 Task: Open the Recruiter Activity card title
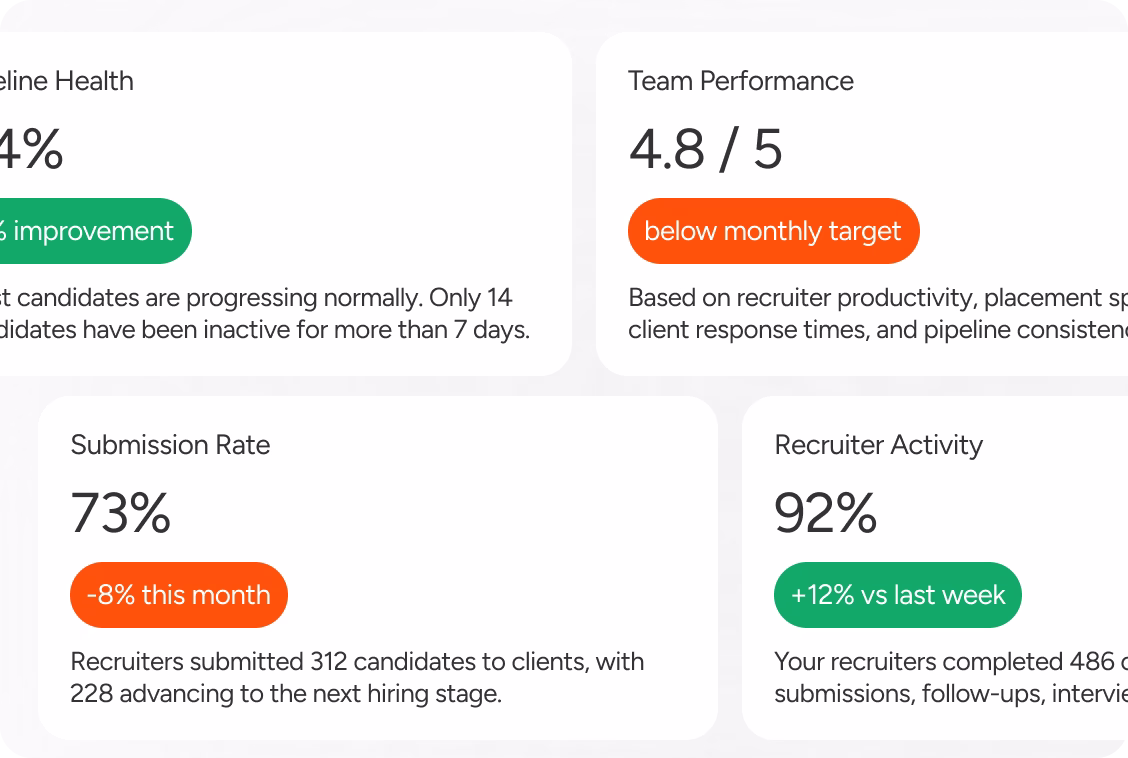pos(878,445)
